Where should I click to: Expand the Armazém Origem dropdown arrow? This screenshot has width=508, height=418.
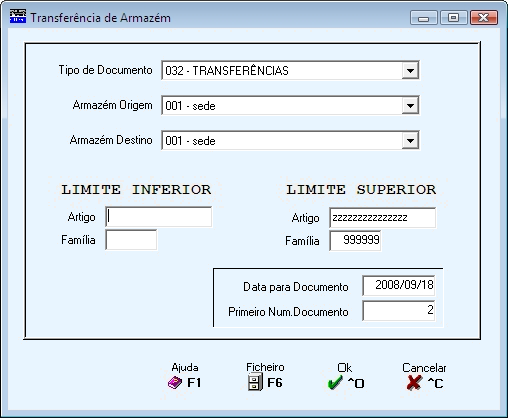tap(410, 106)
